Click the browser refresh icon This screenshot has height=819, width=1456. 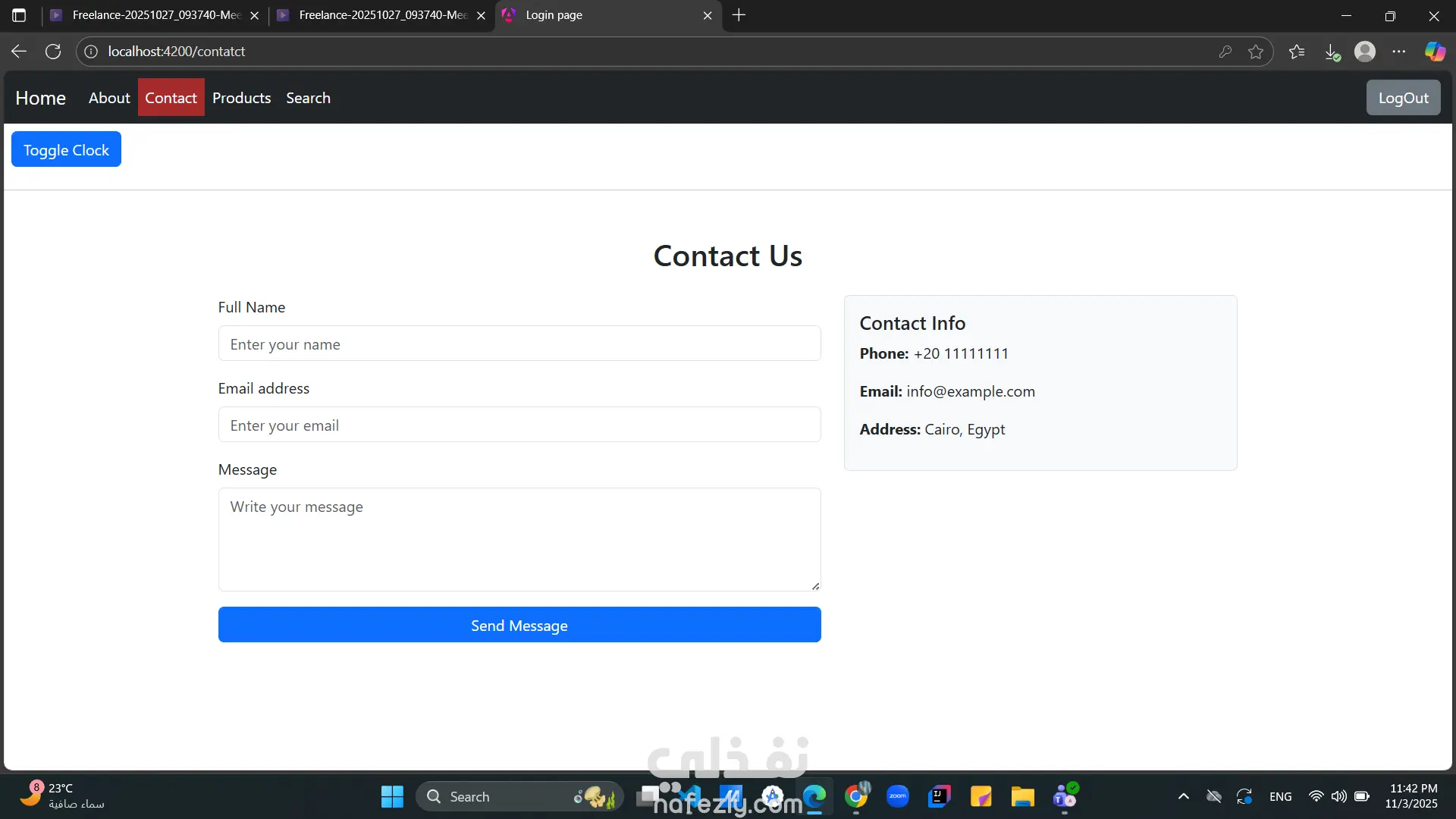53,52
